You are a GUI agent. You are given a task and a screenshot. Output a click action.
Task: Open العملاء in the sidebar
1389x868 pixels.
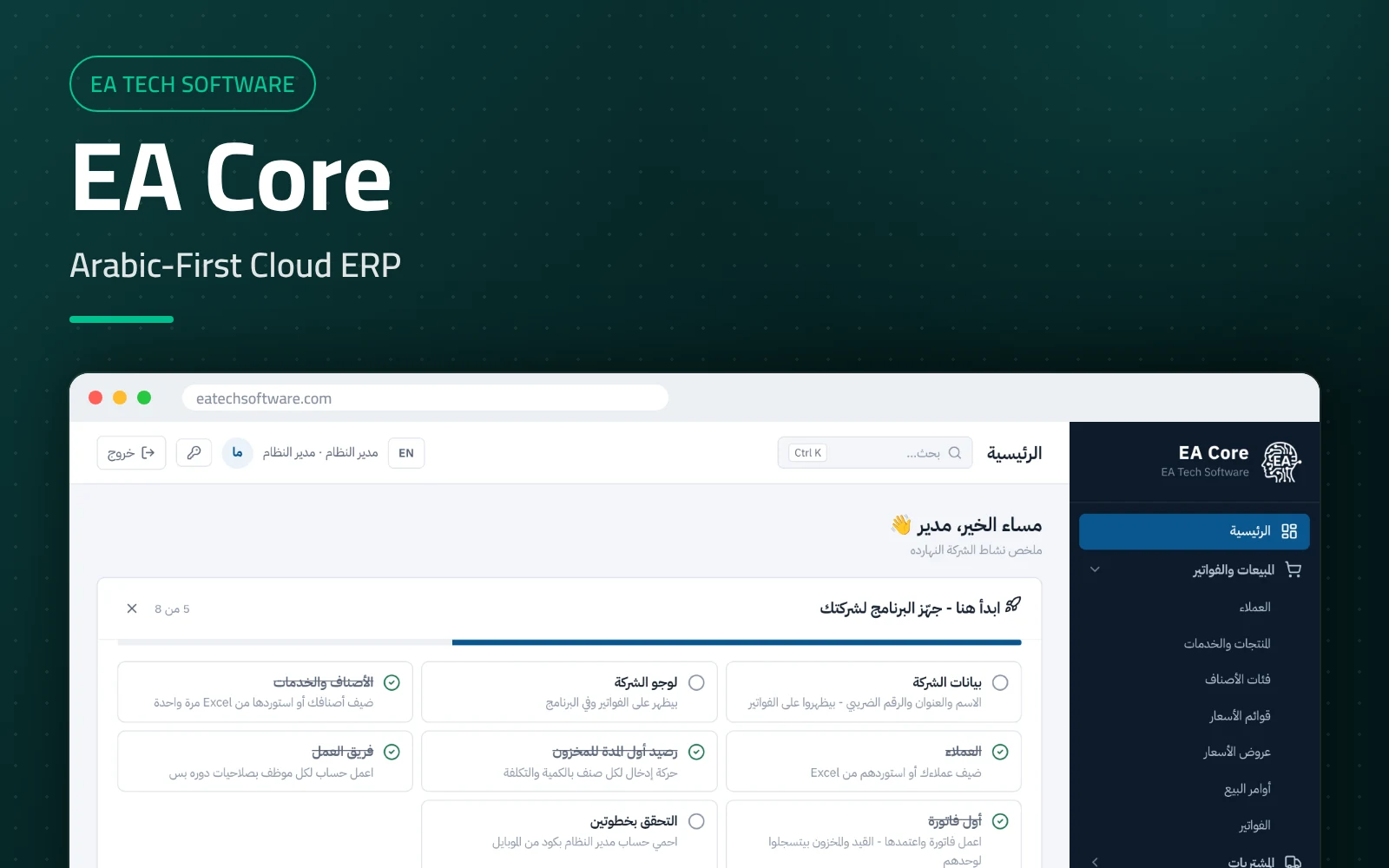click(x=1254, y=607)
